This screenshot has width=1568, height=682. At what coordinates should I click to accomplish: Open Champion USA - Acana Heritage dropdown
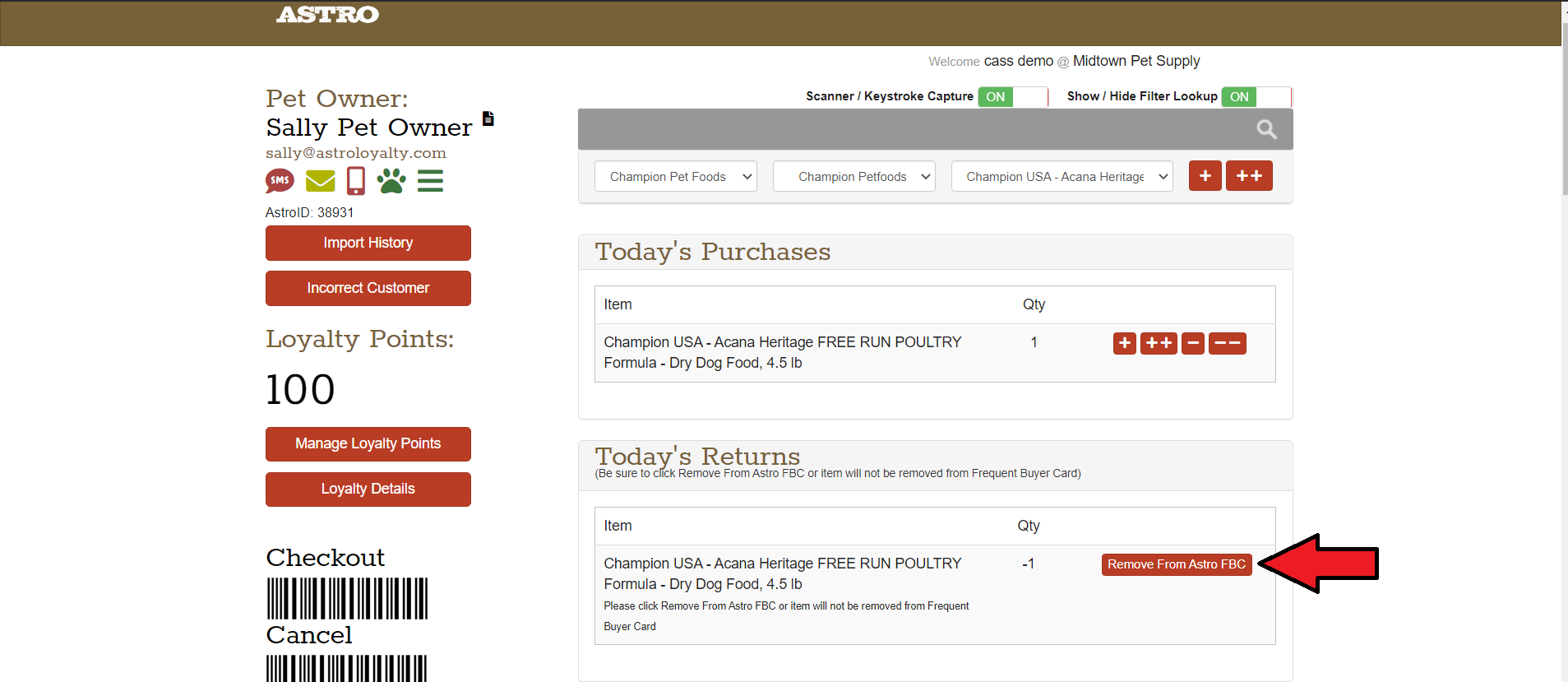pos(1062,176)
